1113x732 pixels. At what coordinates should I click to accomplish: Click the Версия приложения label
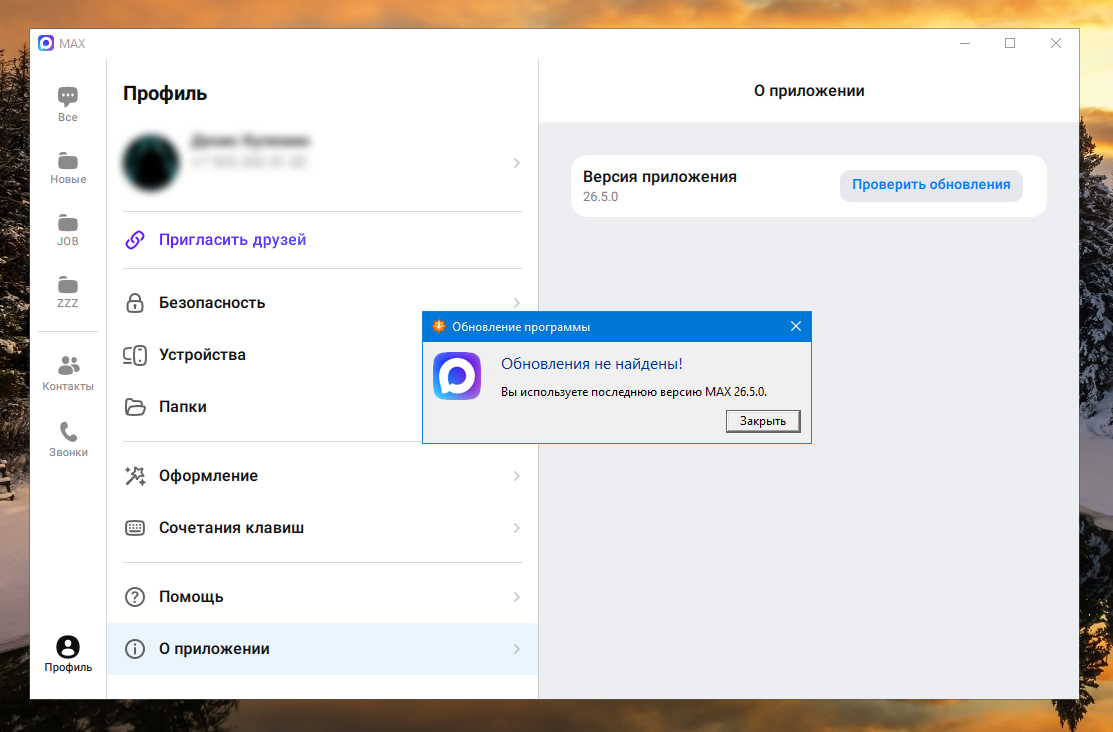click(659, 177)
